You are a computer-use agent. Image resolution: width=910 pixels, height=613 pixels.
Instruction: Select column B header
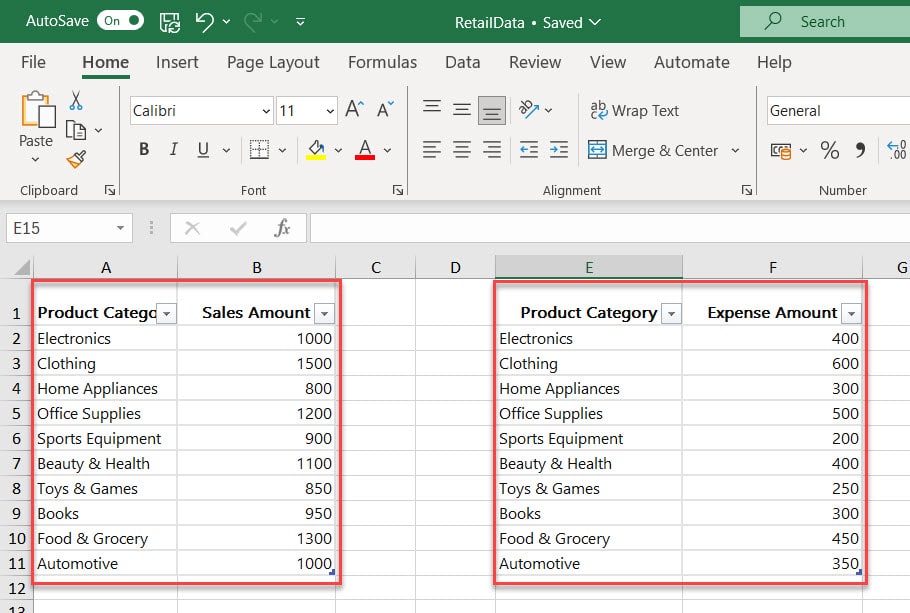tap(257, 268)
